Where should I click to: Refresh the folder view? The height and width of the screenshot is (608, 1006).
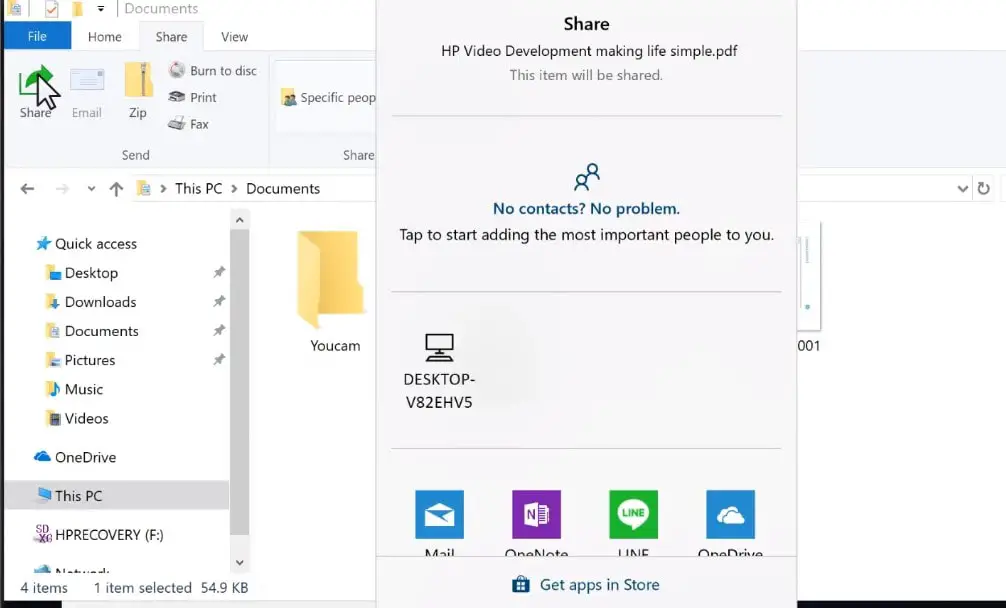984,189
